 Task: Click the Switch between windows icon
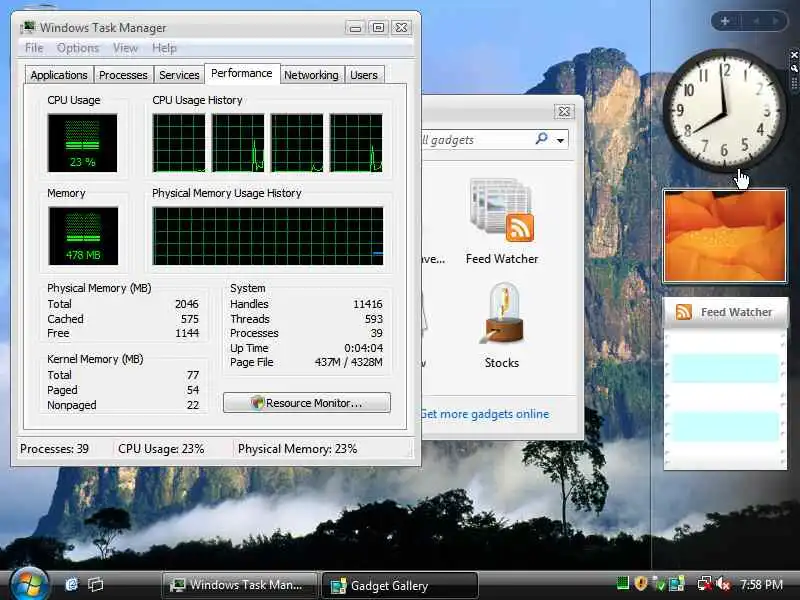(95, 584)
